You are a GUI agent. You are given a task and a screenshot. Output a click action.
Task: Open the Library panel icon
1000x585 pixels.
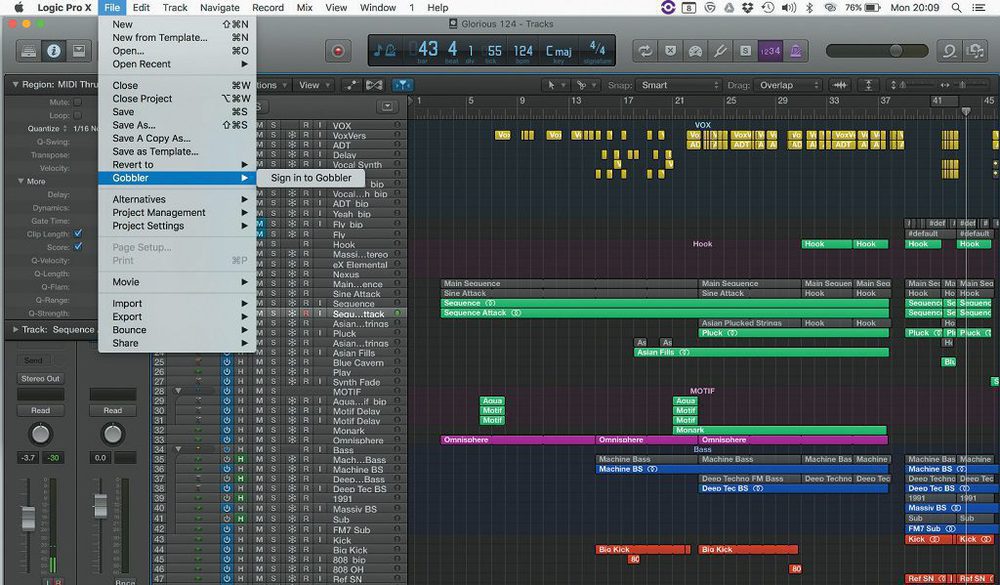click(x=28, y=51)
